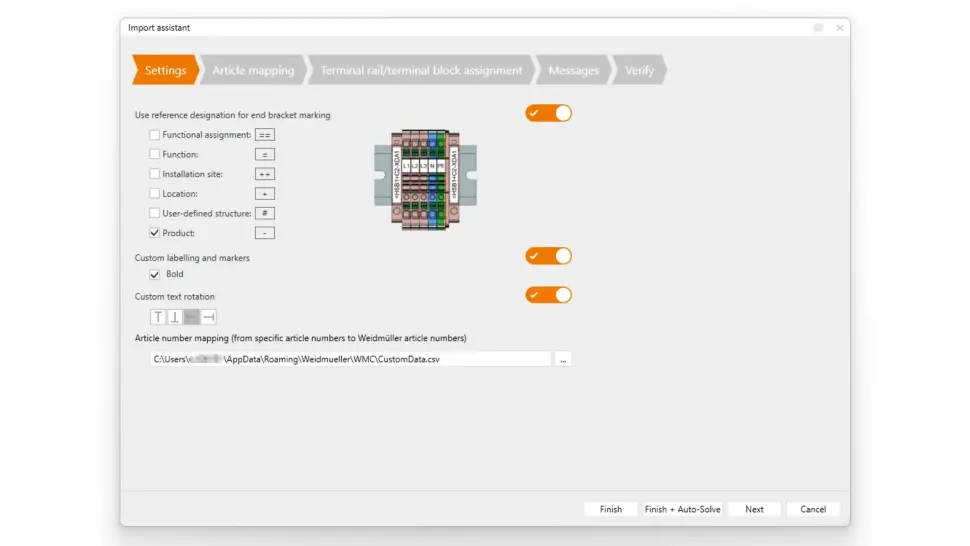Switch to the Messages step tab
Image resolution: width=970 pixels, height=546 pixels.
click(x=573, y=71)
